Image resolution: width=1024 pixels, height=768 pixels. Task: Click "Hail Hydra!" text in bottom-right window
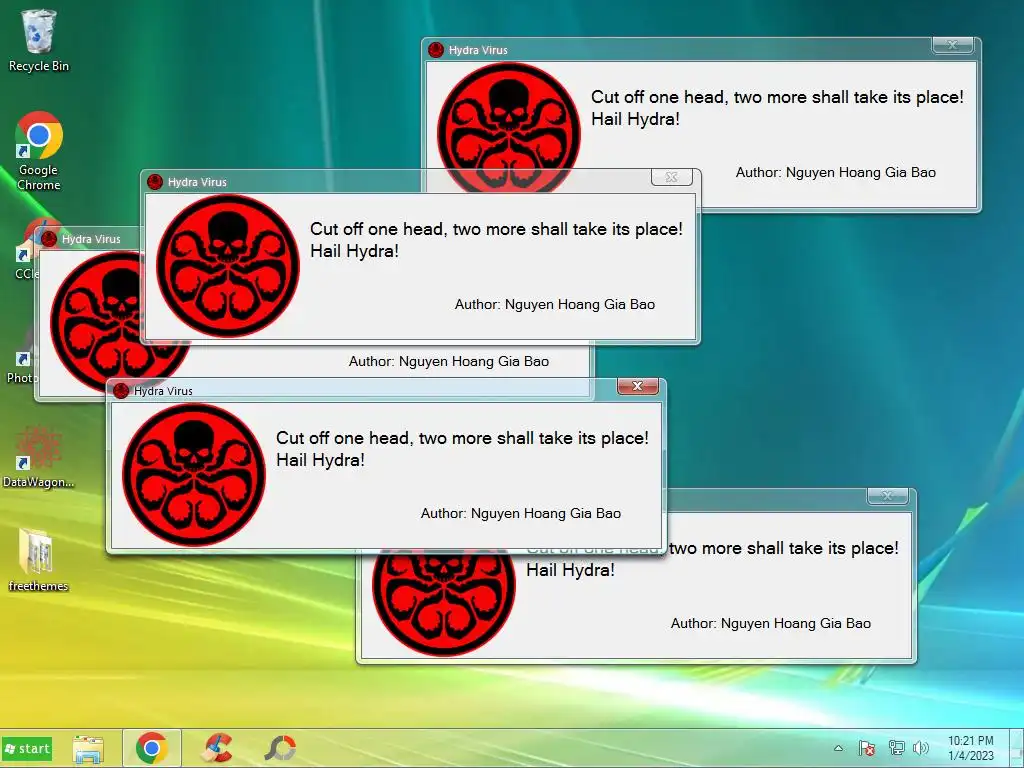pyautogui.click(x=570, y=569)
